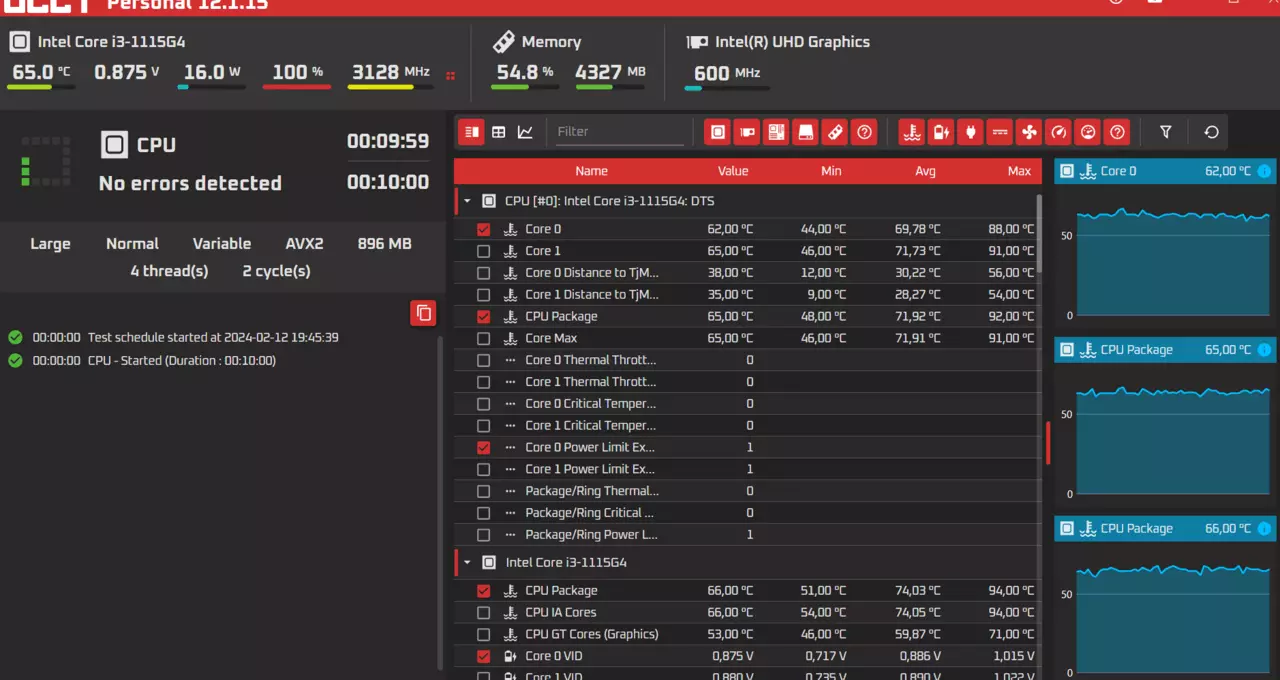Screen dimensions: 1280x680
Task: Collapse the Intel Core i3-1115G4 sensor group
Action: pos(466,562)
